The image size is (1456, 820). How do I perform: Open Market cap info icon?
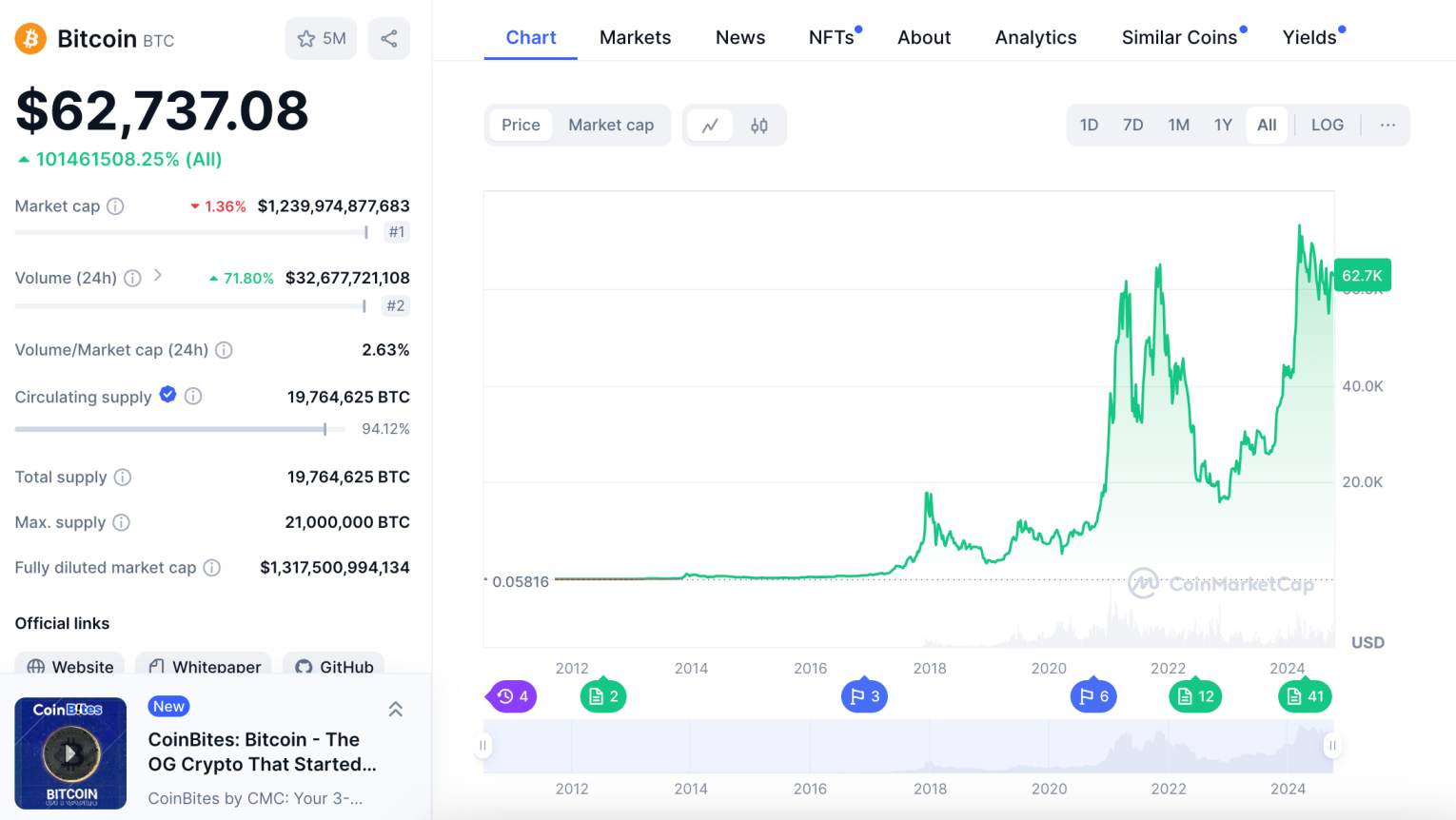point(115,206)
